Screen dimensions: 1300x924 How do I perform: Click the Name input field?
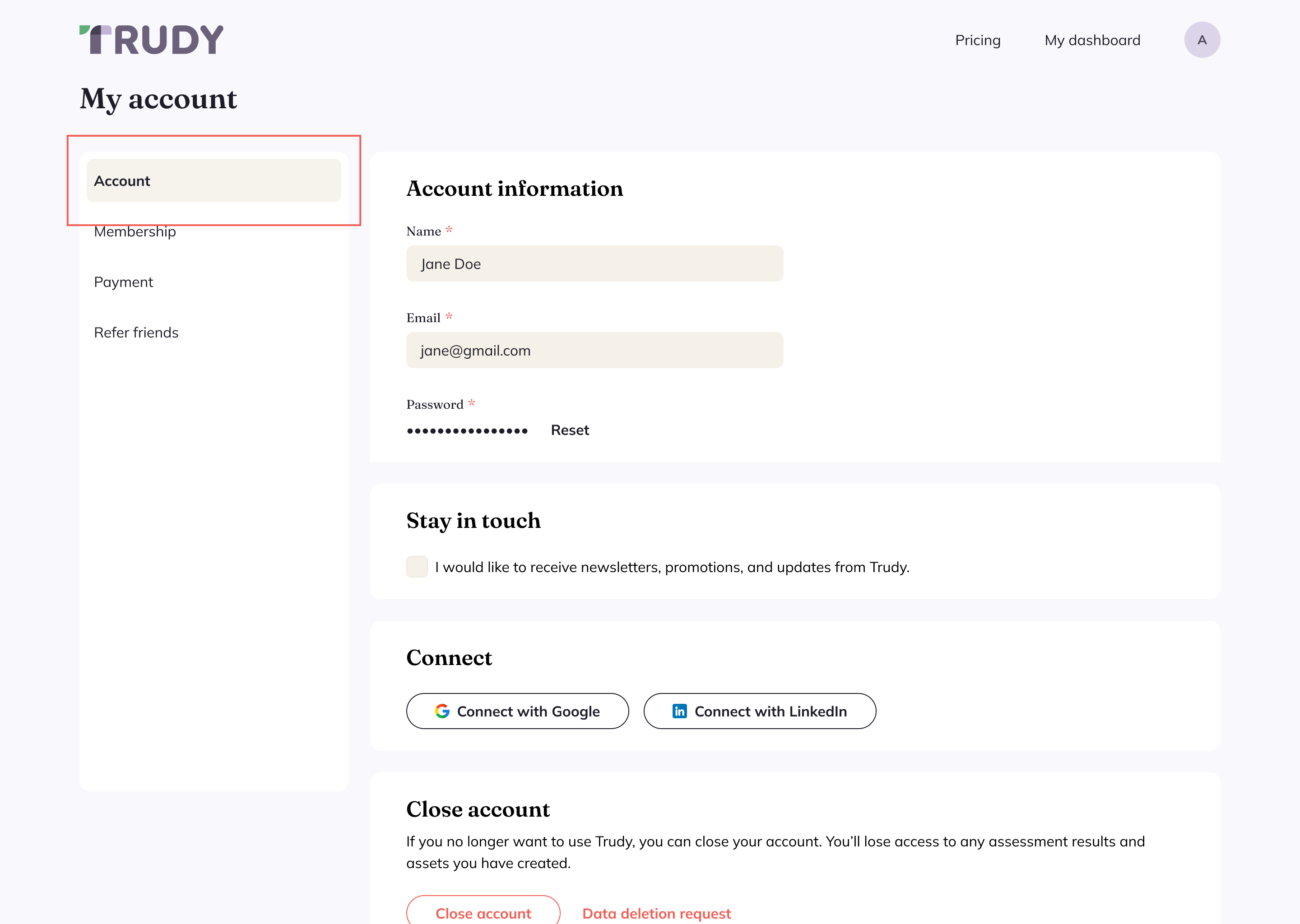(x=595, y=264)
